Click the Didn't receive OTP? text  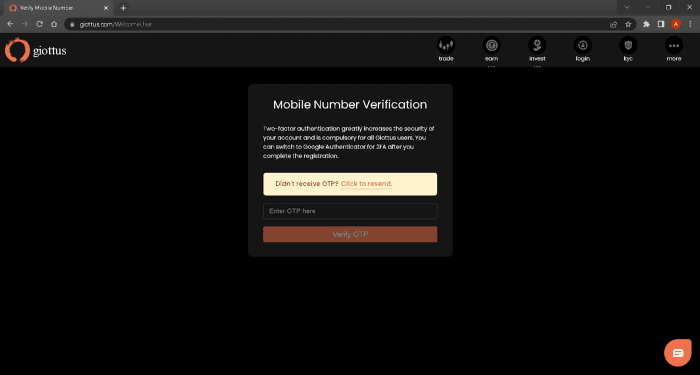307,183
